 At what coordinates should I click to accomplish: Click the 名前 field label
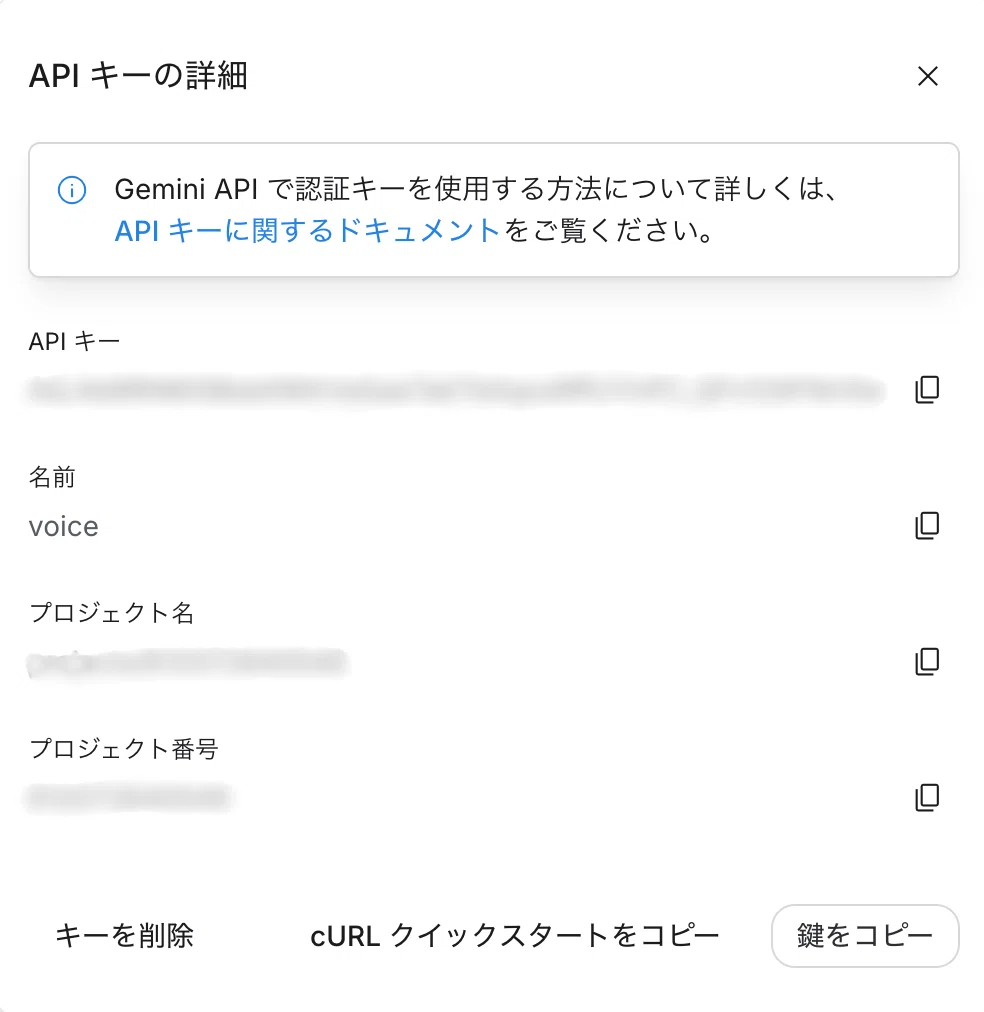[x=52, y=477]
